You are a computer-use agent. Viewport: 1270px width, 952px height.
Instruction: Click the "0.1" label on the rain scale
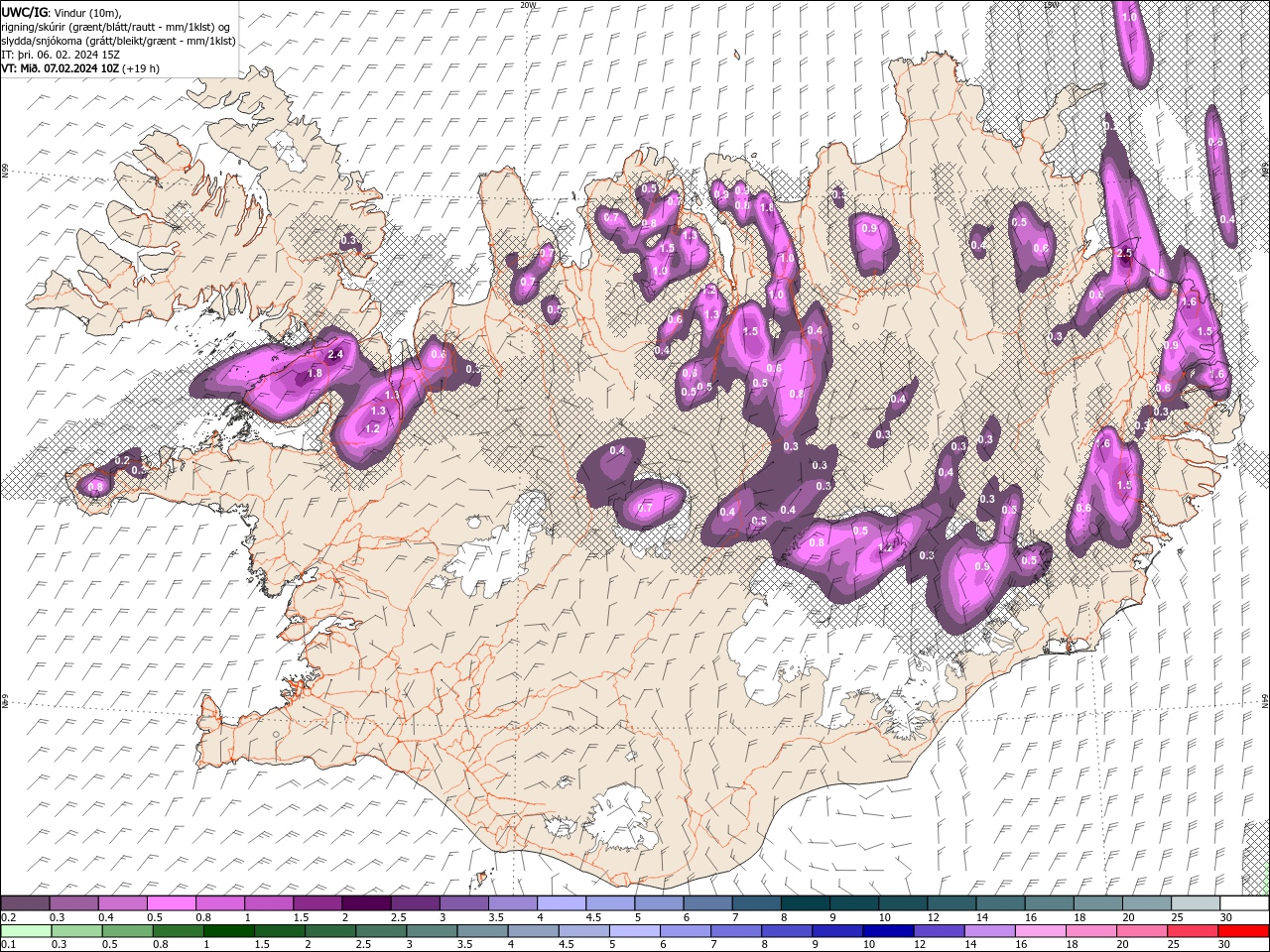(8, 944)
